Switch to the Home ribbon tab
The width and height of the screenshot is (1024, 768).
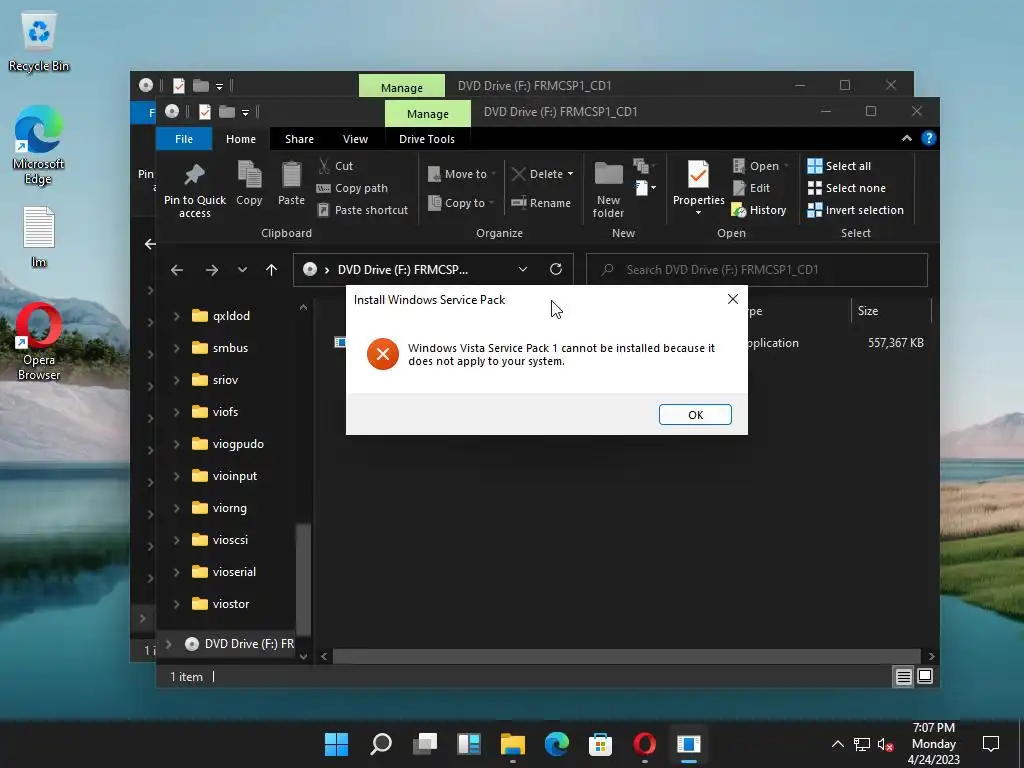coord(241,139)
